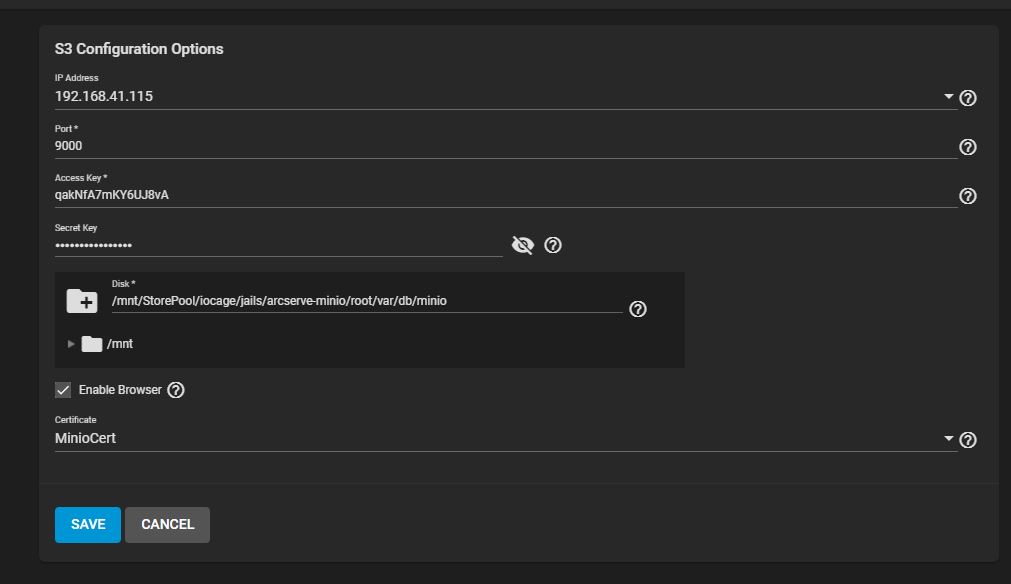The height and width of the screenshot is (584, 1011).
Task: Click into the Port field showing 9000
Action: (x=506, y=146)
